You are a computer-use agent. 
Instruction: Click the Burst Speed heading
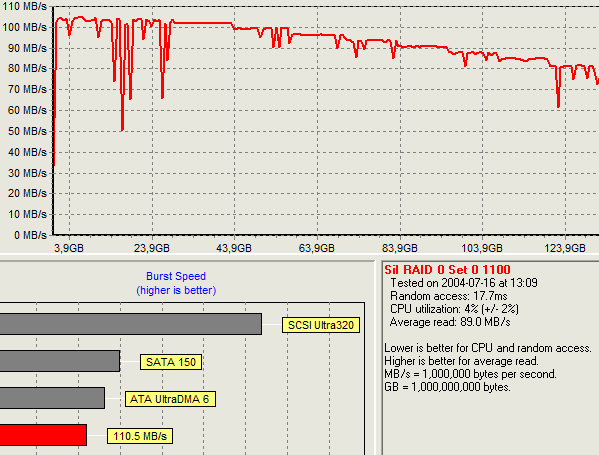tap(176, 276)
